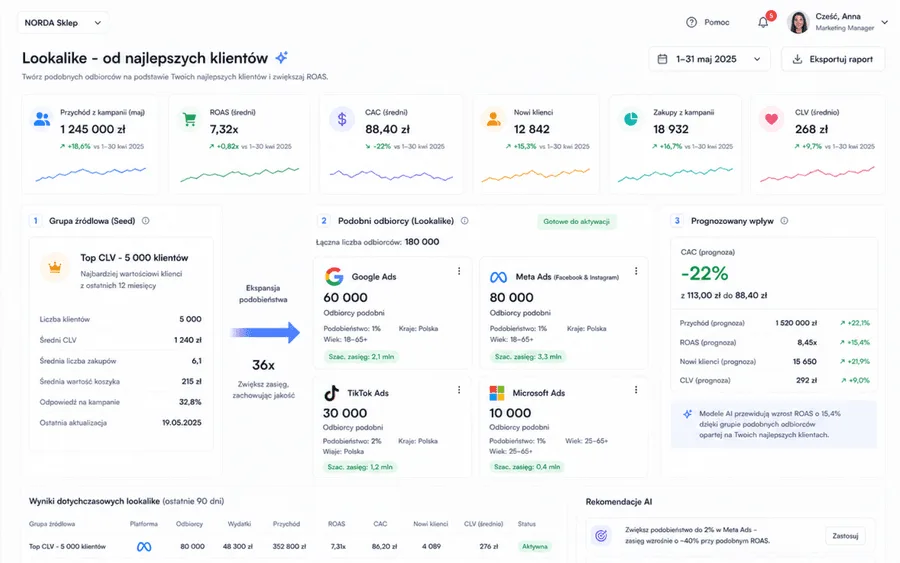This screenshot has width=900, height=563.
Task: Open Google Ads card three-dot menu
Action: coord(459,271)
